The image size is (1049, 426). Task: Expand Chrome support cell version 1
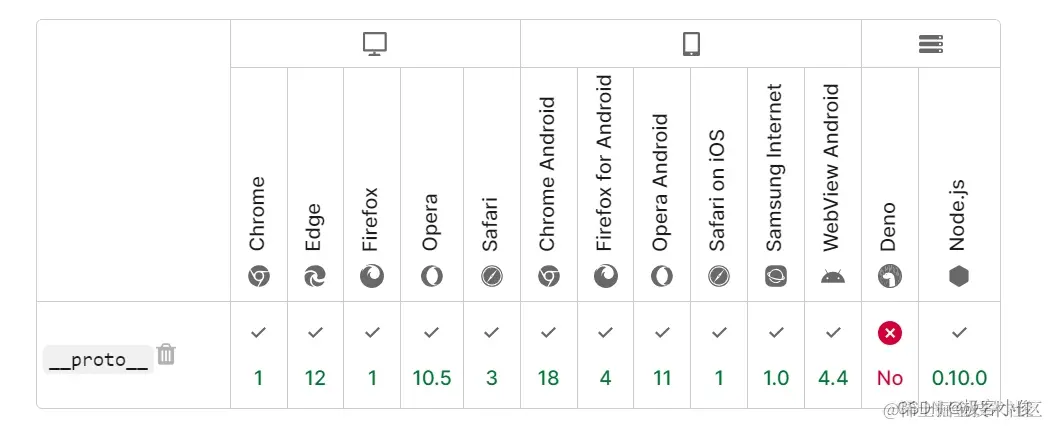coord(259,354)
